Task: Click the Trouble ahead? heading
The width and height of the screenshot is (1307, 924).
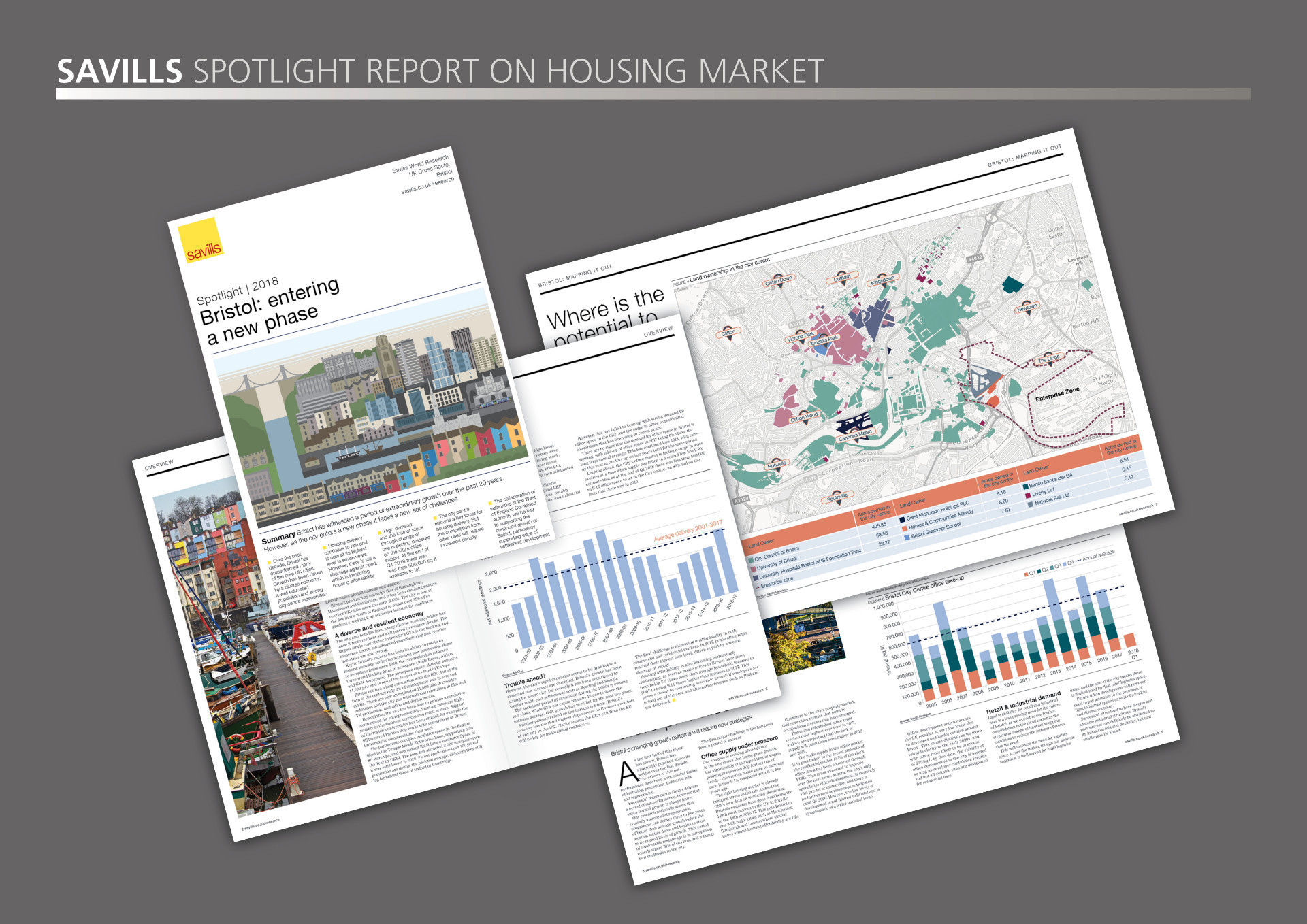Action: (x=524, y=680)
